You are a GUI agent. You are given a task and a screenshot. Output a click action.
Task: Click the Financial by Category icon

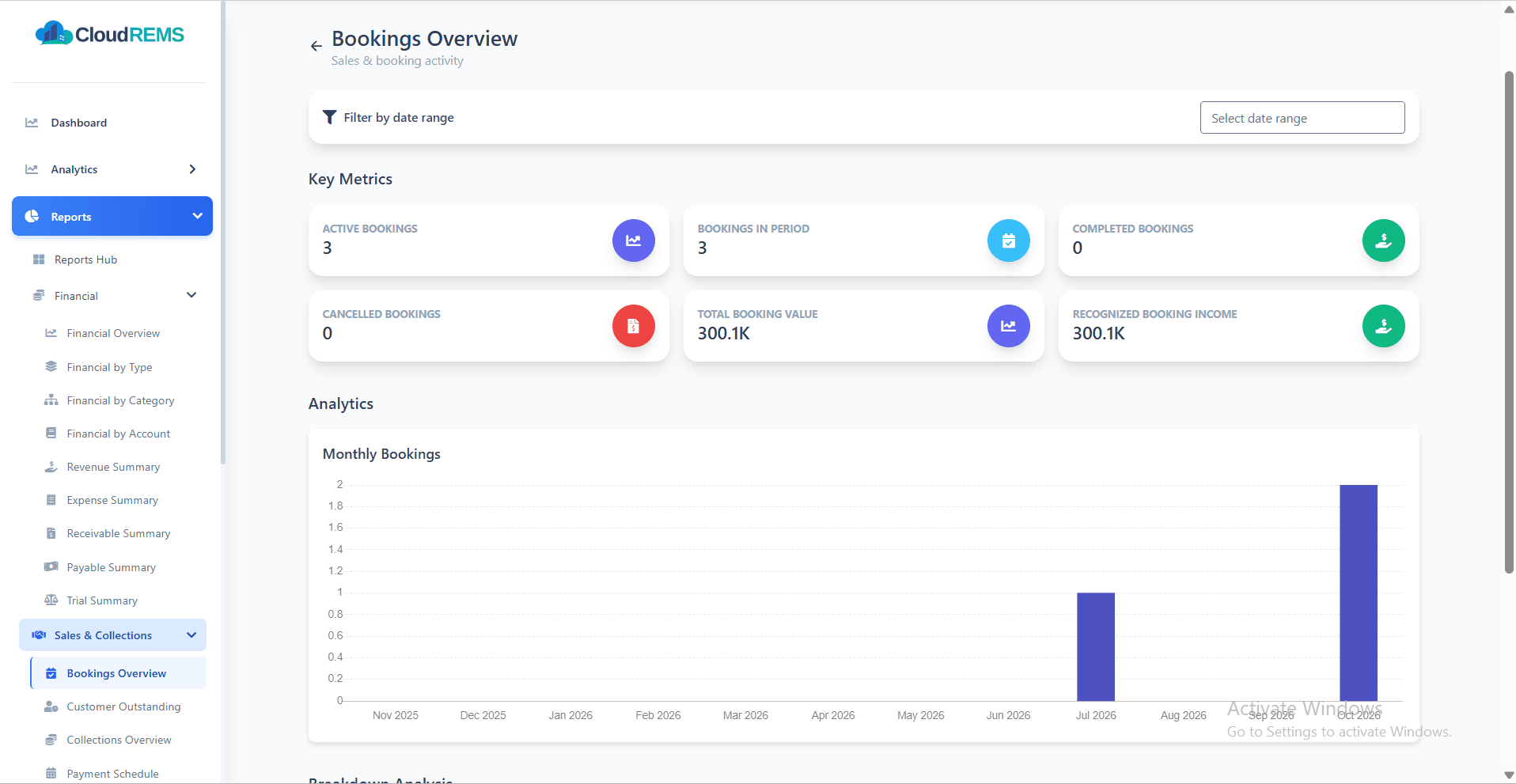point(51,400)
